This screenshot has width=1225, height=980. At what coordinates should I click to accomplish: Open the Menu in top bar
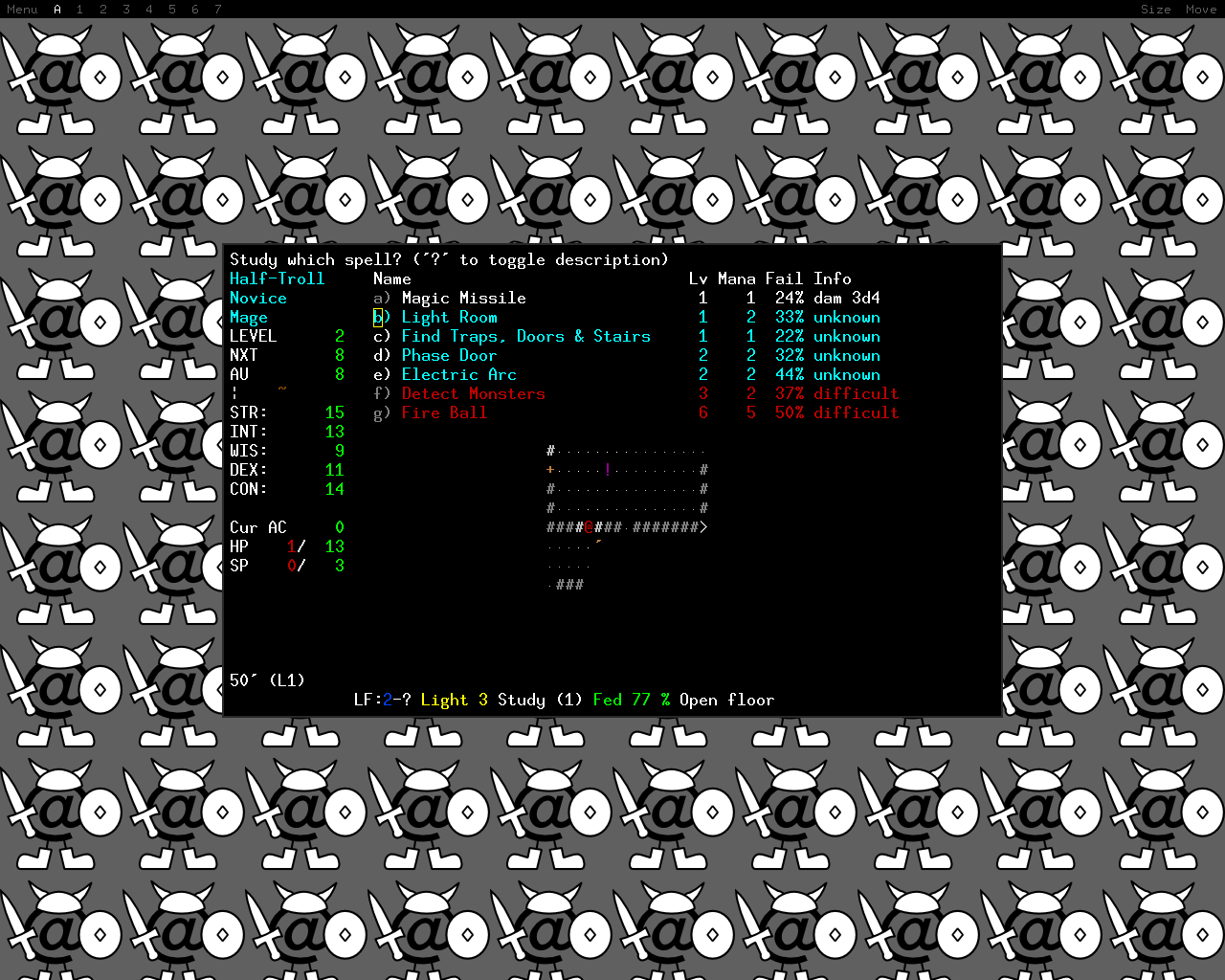22,10
